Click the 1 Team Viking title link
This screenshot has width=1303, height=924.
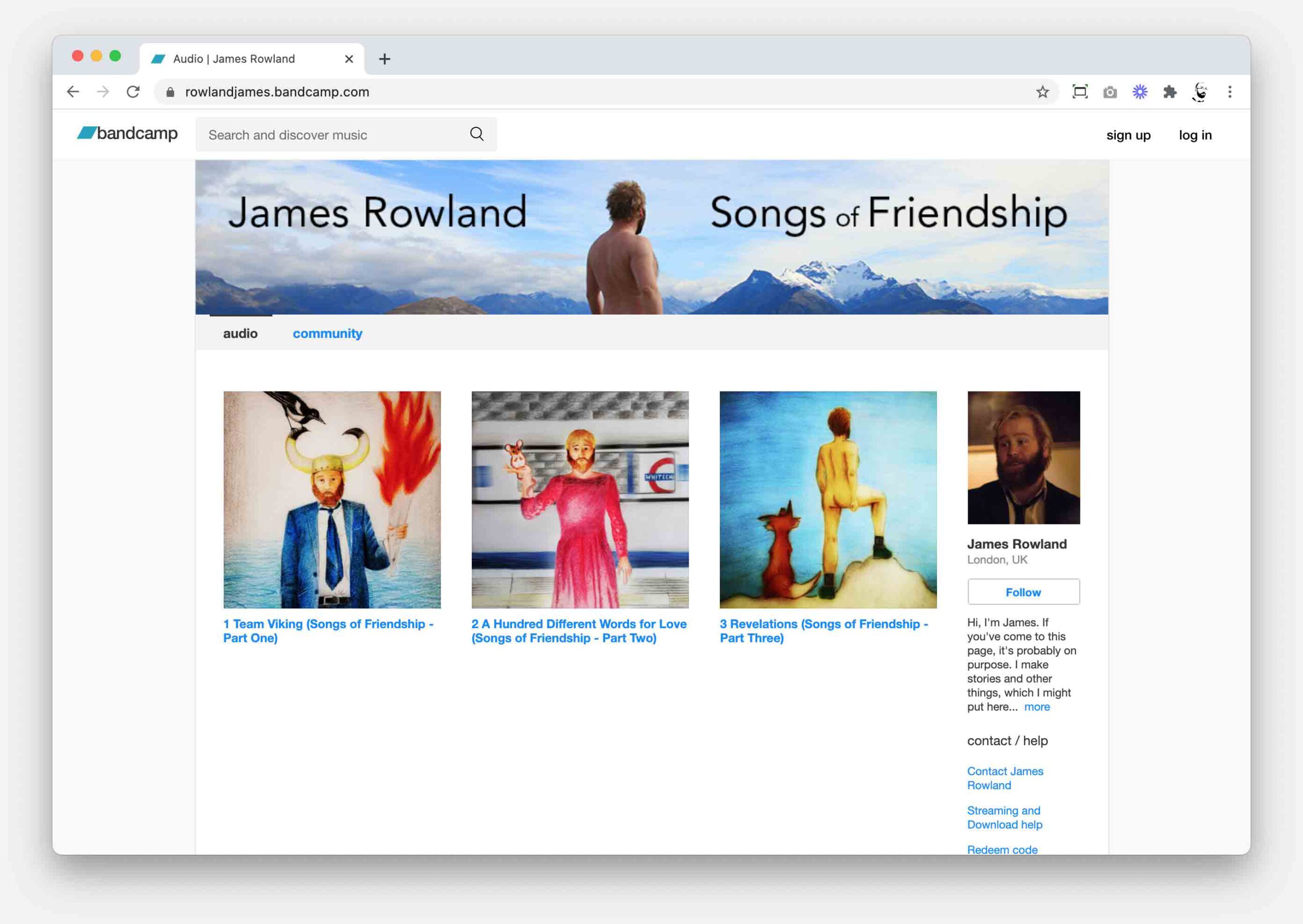[328, 631]
